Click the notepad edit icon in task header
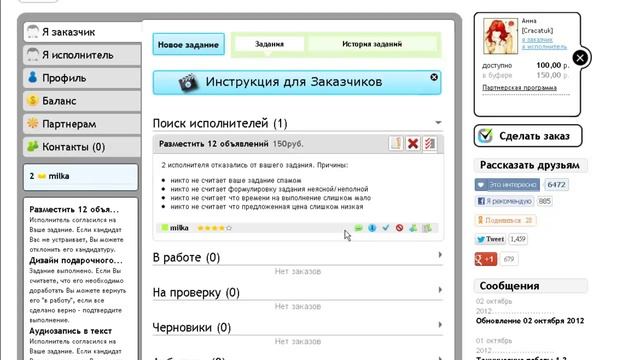 point(396,143)
